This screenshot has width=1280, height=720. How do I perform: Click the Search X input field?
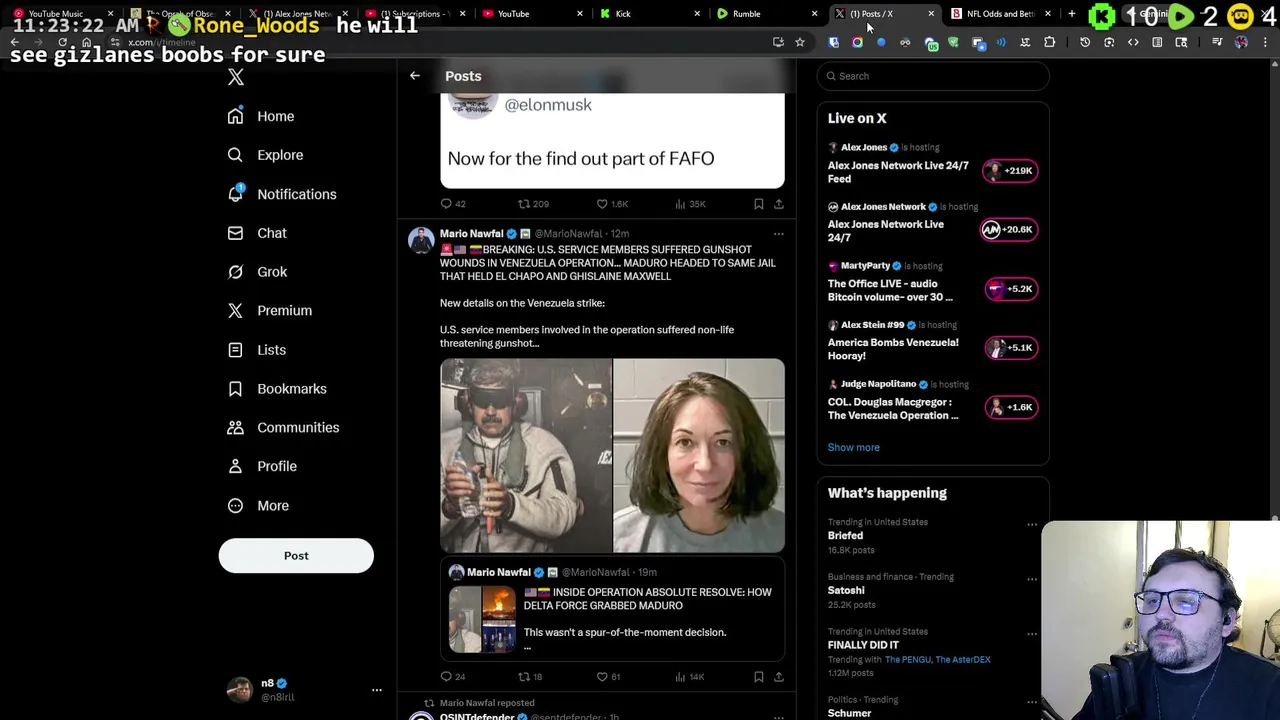point(933,76)
